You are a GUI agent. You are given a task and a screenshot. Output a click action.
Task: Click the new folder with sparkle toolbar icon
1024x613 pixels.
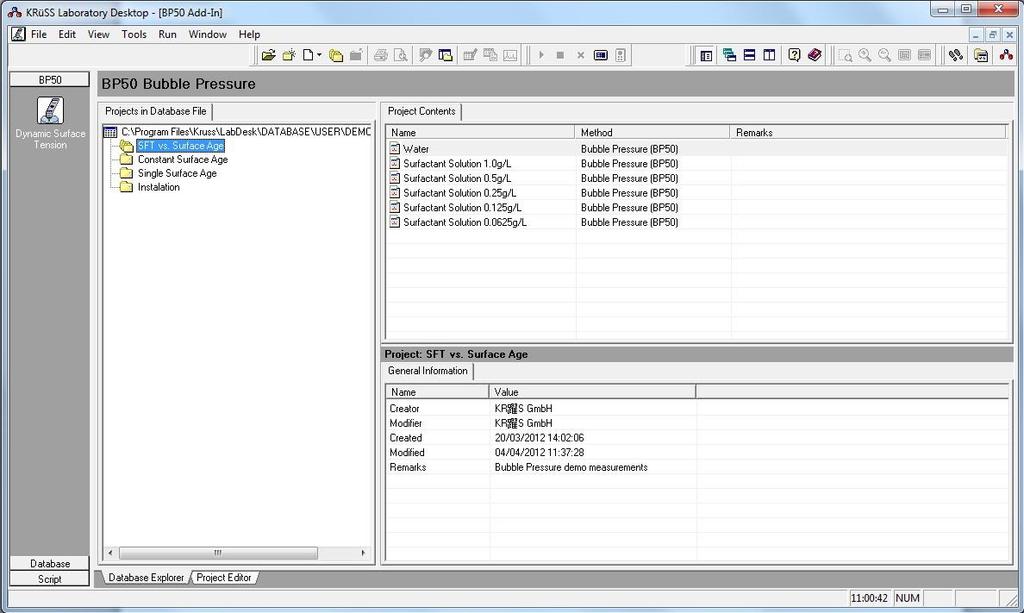[289, 55]
